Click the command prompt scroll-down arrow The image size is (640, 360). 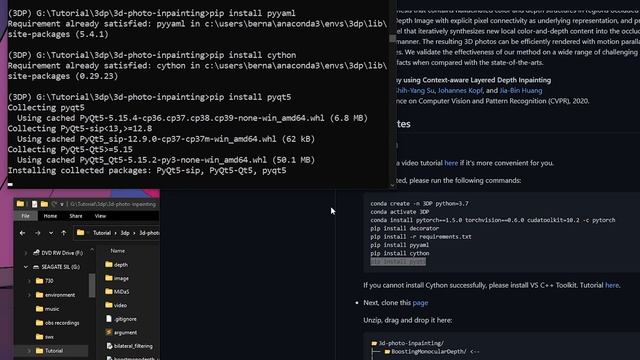(x=392, y=185)
